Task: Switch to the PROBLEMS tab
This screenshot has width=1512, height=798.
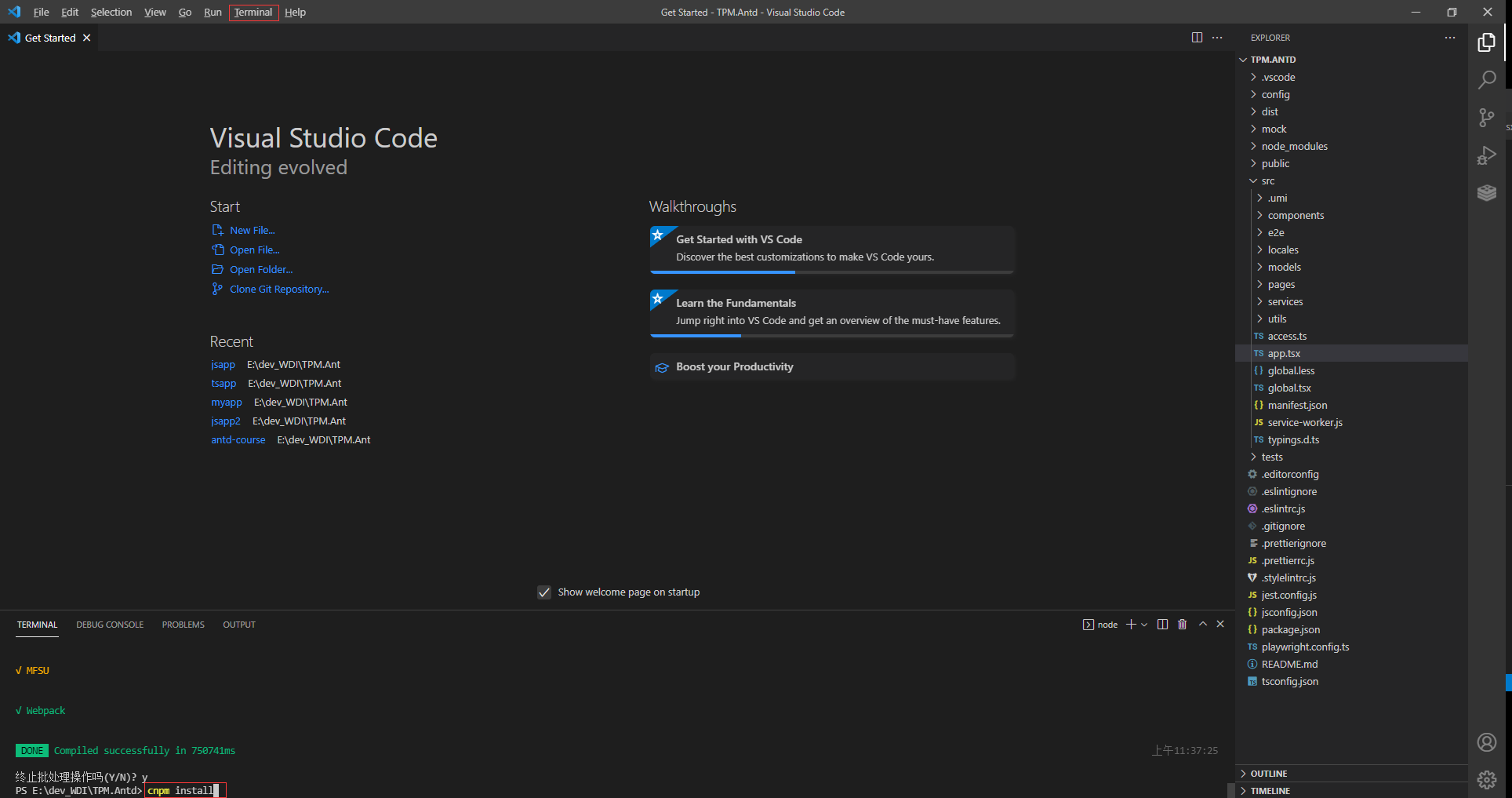Action: [x=184, y=625]
